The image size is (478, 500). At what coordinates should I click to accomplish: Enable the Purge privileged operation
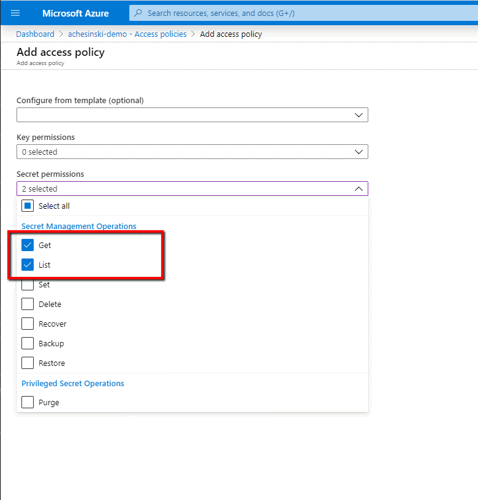tap(27, 402)
